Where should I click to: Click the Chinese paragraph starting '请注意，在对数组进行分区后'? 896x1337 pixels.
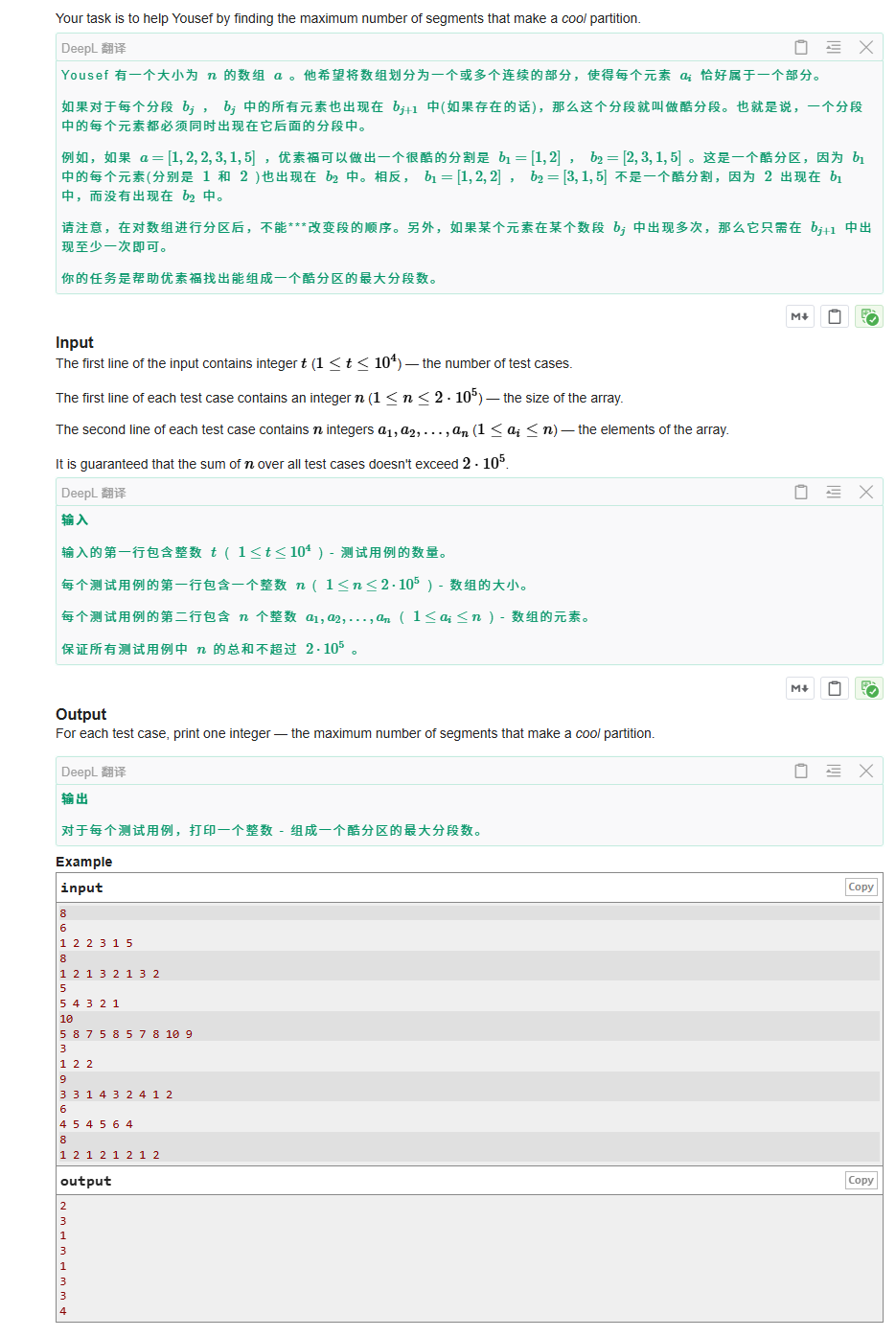pos(467,237)
